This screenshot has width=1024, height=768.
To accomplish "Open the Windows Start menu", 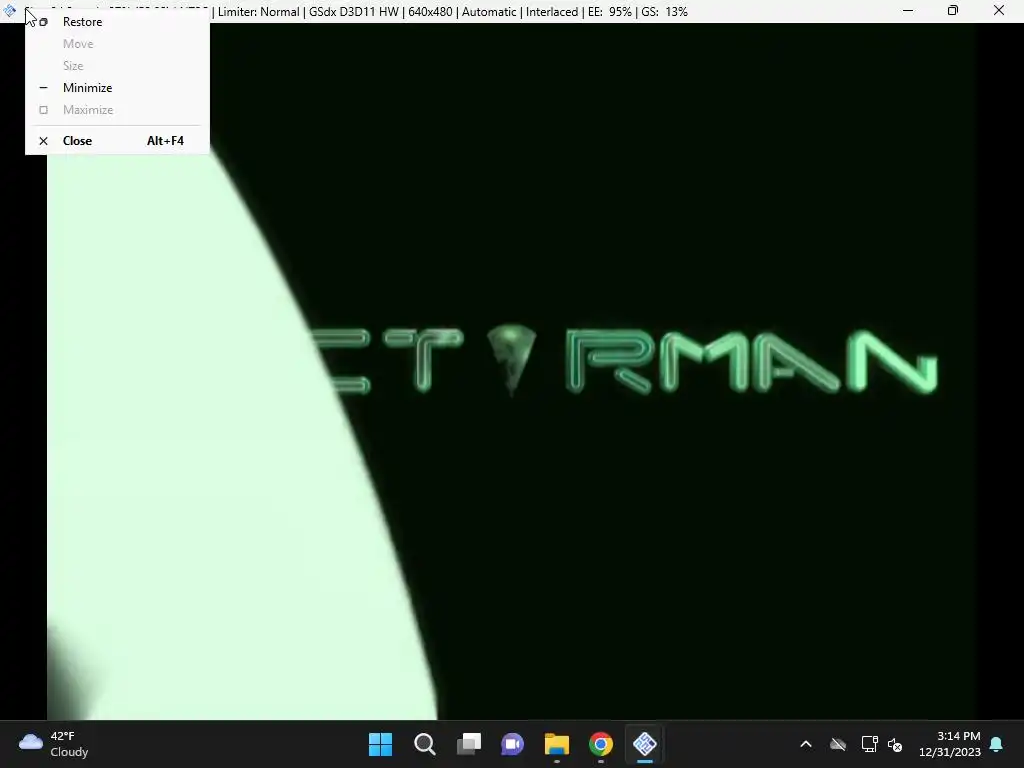I will (x=381, y=744).
